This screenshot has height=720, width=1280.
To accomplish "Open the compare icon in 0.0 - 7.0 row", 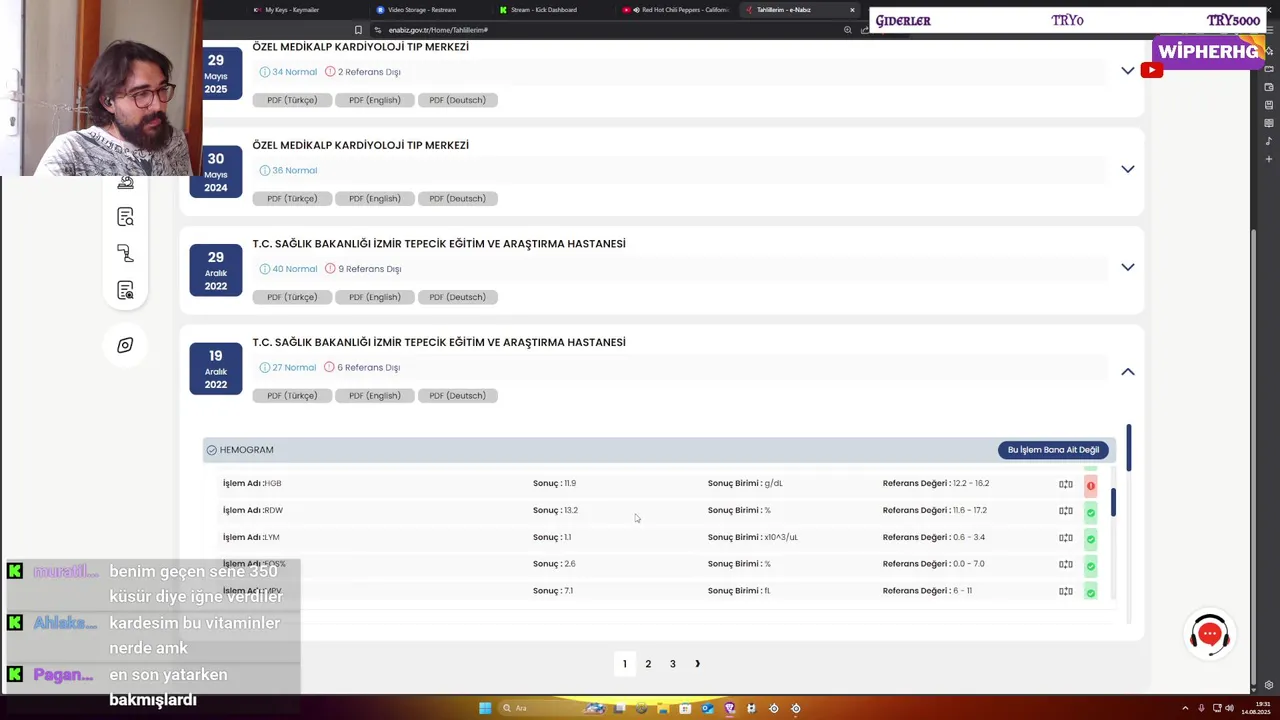I will (x=1066, y=564).
